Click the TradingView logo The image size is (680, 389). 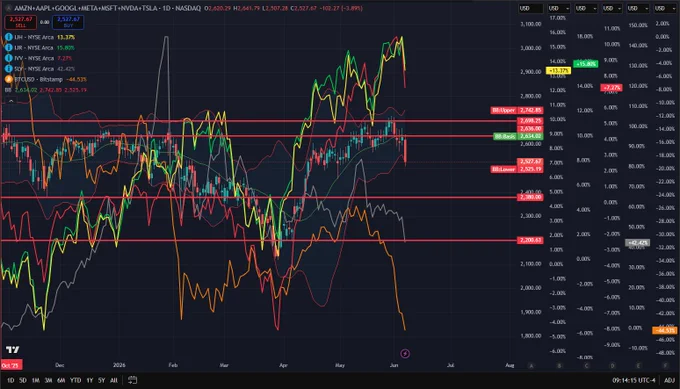[13, 350]
